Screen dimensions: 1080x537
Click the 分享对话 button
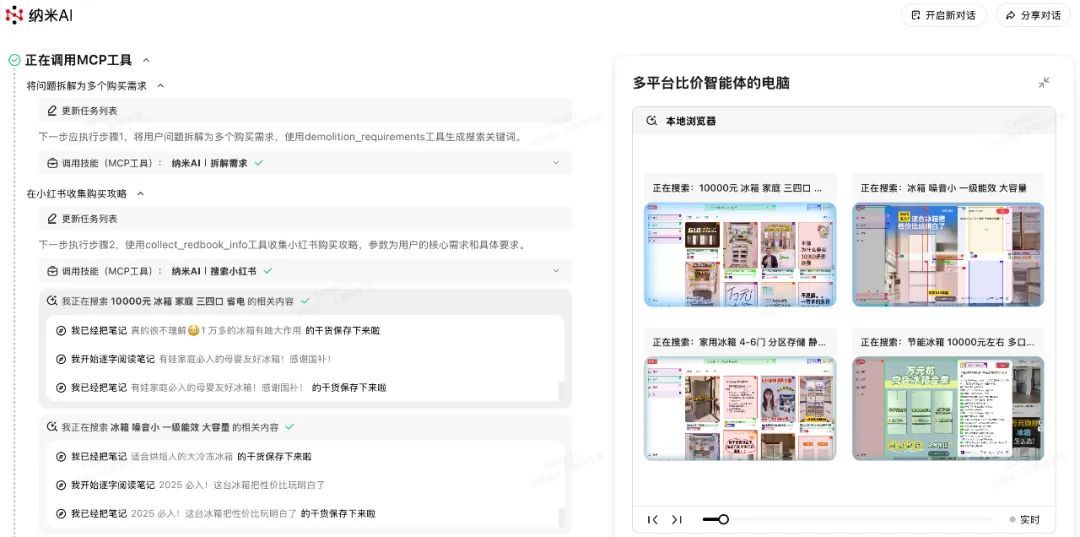coord(1033,15)
